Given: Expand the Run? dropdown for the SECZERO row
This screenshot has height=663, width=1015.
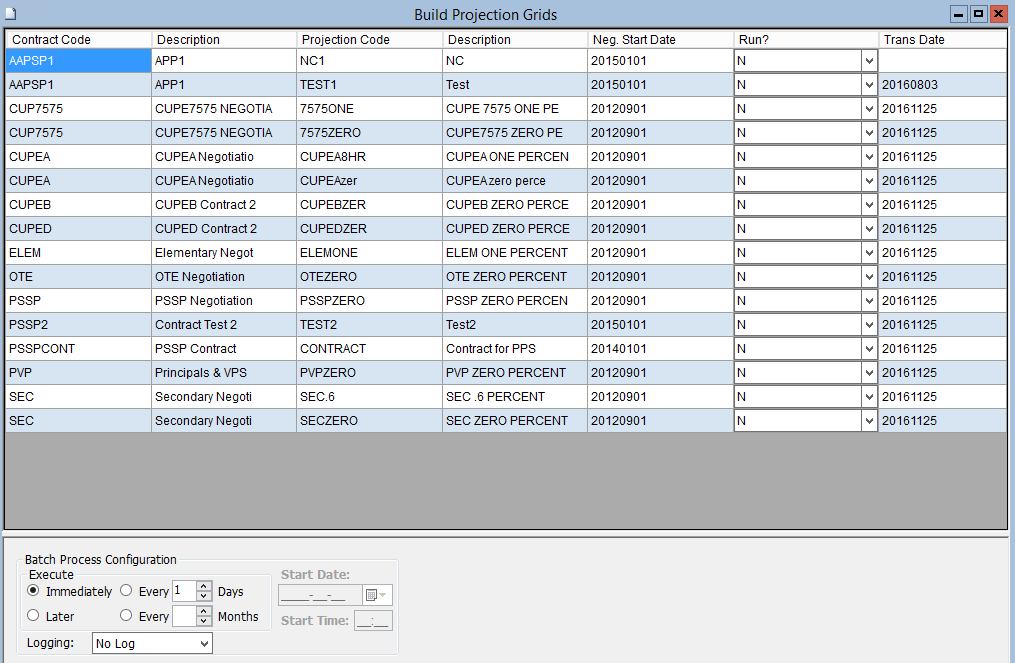Looking at the screenshot, I should (x=868, y=421).
